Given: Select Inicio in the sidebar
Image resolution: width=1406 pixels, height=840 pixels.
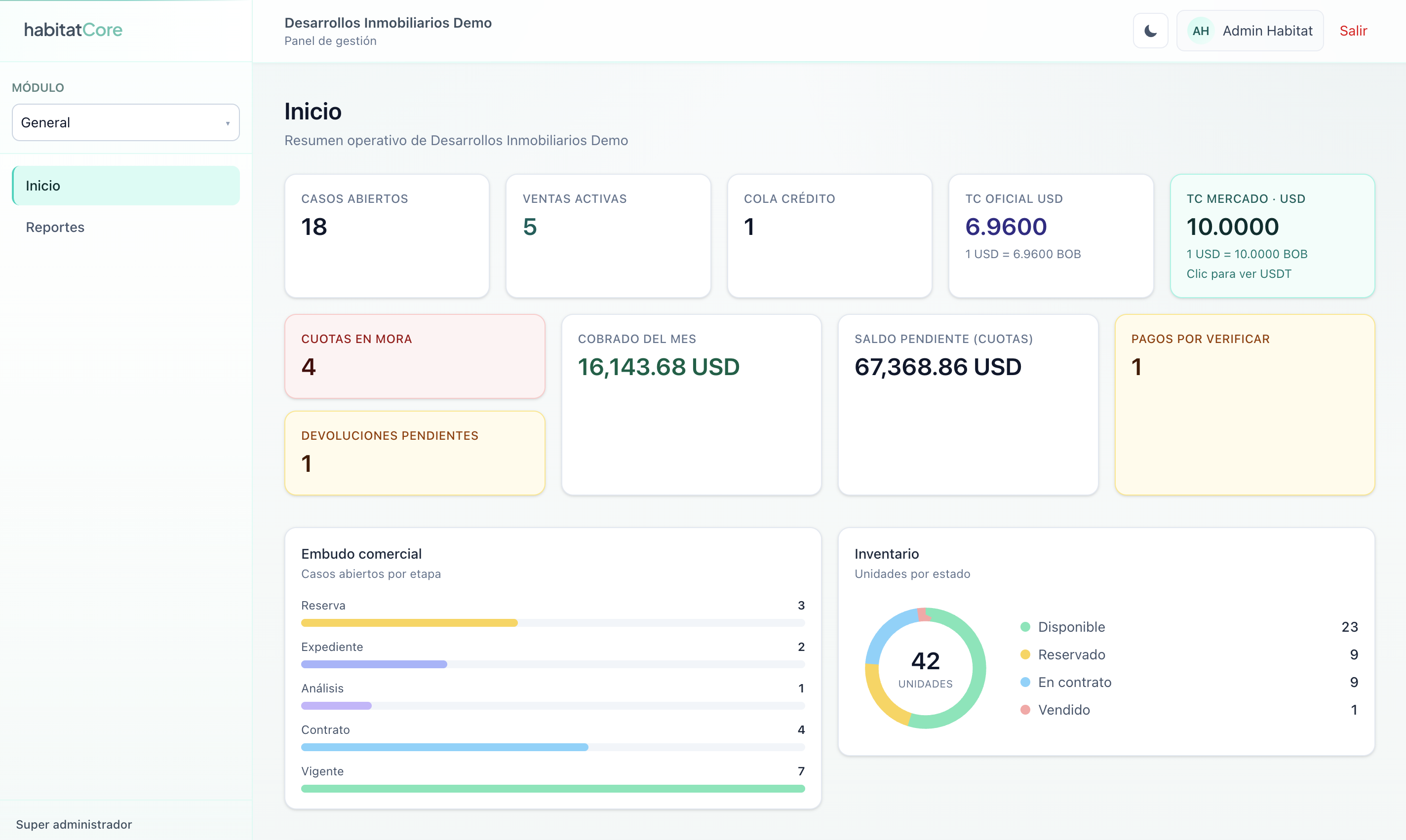Looking at the screenshot, I should pyautogui.click(x=126, y=186).
